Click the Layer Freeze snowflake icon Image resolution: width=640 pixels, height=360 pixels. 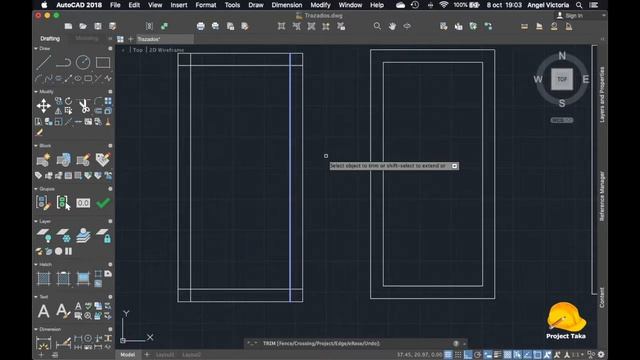[x=63, y=236]
